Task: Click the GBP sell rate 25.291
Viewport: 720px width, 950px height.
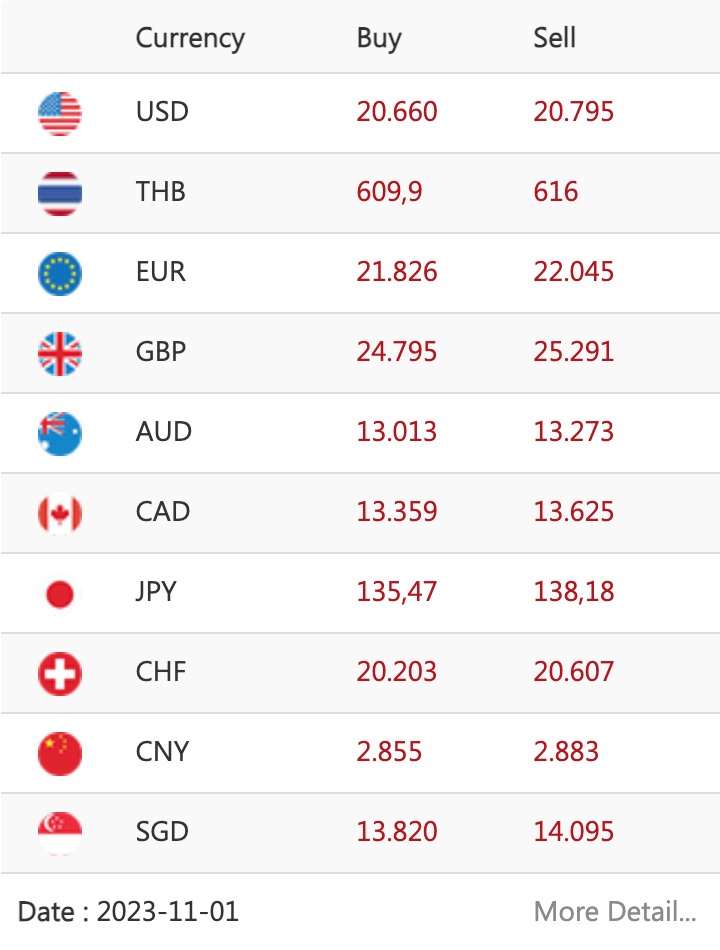Action: pos(573,351)
